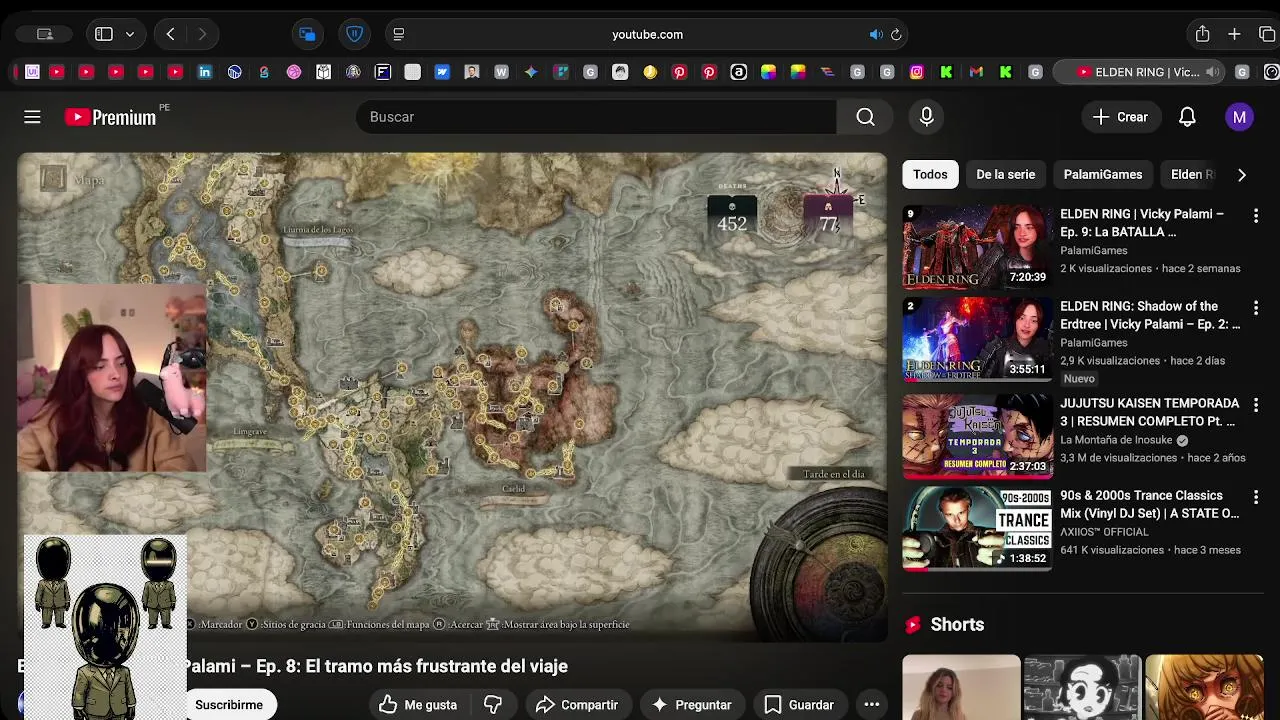Click the shield privacy icon in toolbar
The height and width of the screenshot is (720, 1280).
pyautogui.click(x=354, y=34)
